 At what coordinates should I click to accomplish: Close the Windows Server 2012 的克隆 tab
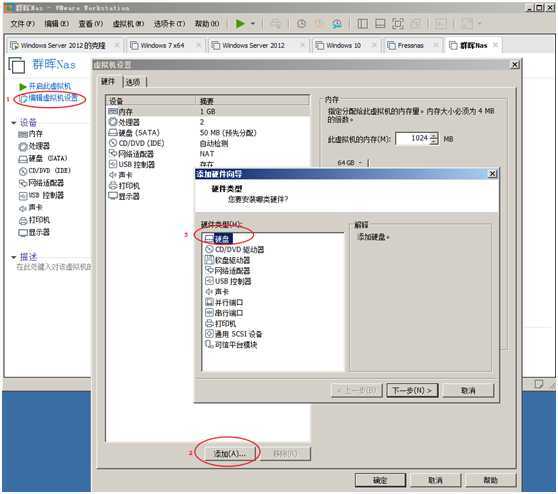click(116, 45)
